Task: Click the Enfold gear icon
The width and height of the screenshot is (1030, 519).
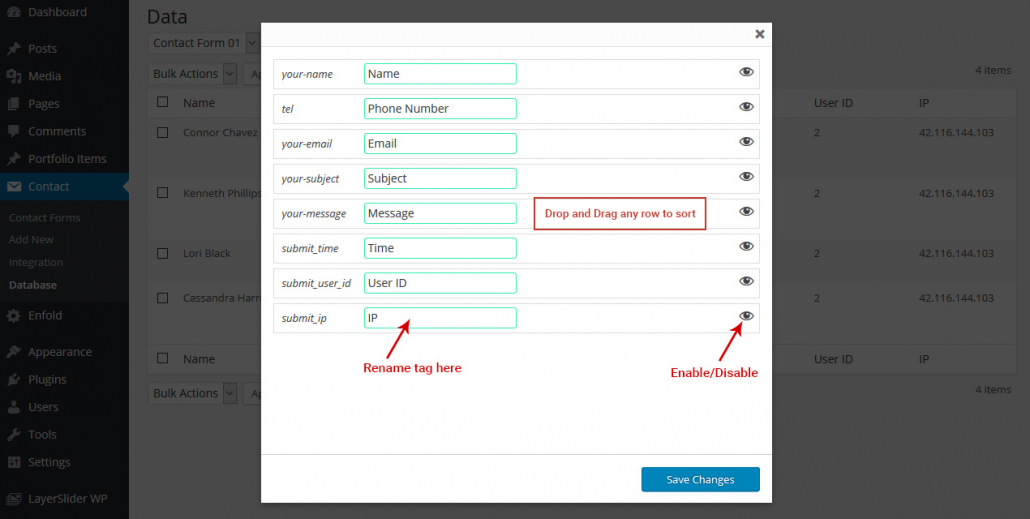Action: [x=14, y=315]
